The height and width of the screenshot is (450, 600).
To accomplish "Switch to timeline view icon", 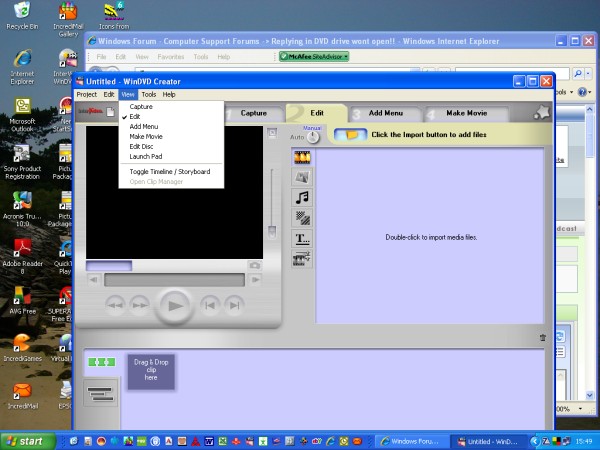I will click(101, 392).
